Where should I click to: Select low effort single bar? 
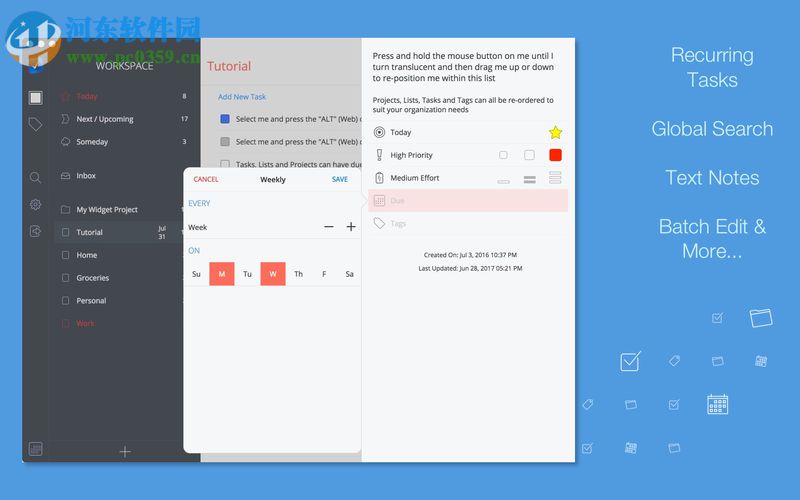tap(504, 181)
